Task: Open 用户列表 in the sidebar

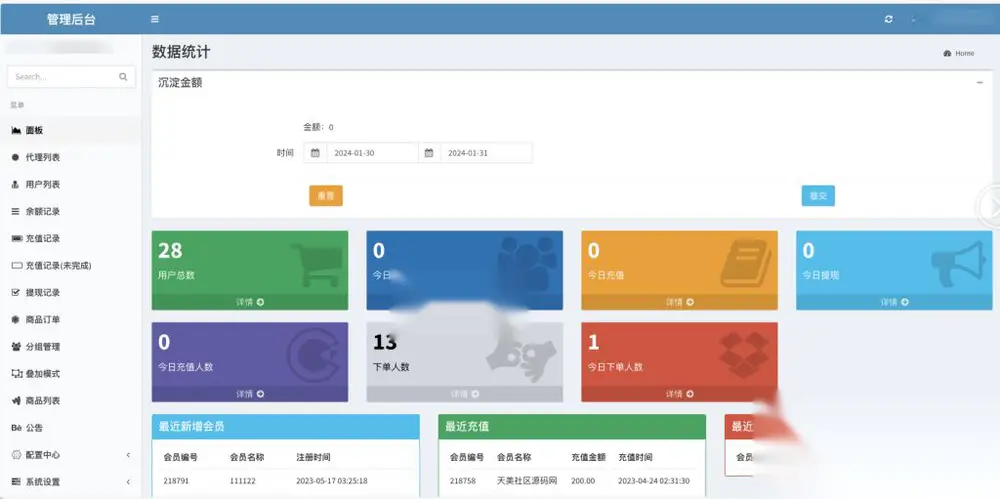Action: 70,184
